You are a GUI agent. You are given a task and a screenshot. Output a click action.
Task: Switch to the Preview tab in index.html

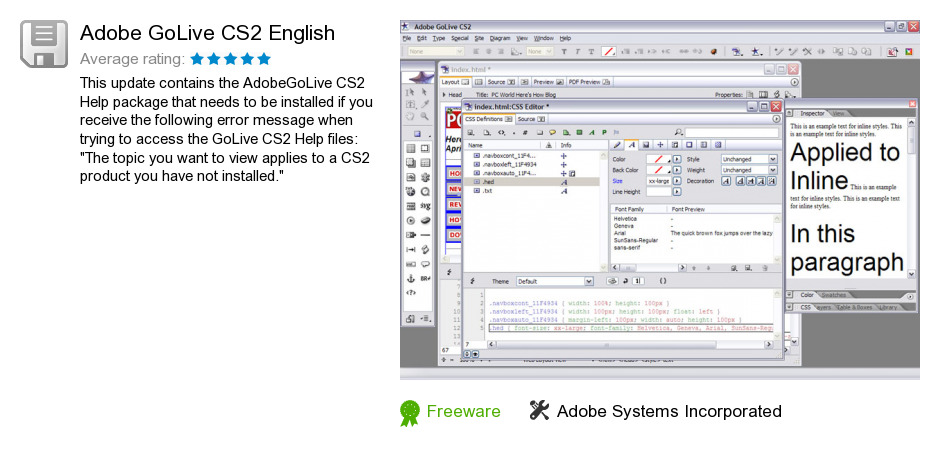548,82
